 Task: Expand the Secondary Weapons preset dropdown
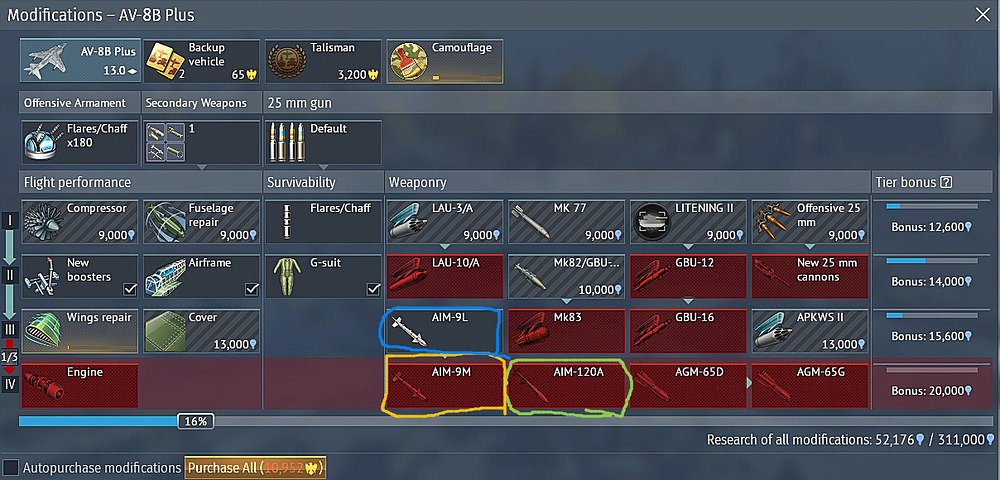[202, 168]
